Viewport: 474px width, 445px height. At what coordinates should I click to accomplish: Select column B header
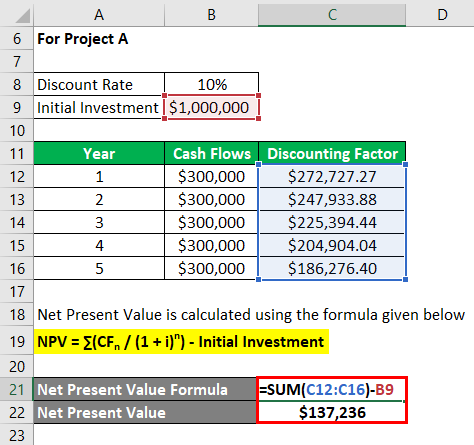(x=211, y=14)
